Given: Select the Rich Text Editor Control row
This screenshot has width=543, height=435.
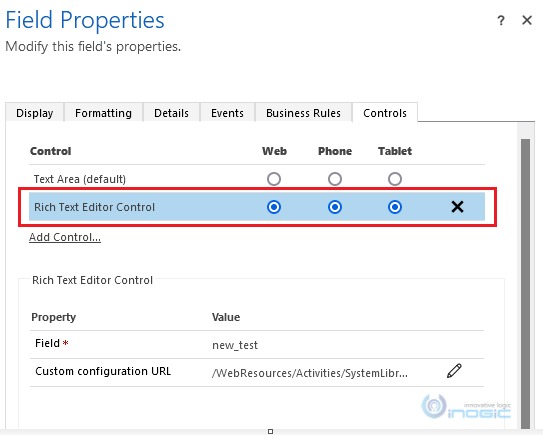Looking at the screenshot, I should (257, 207).
